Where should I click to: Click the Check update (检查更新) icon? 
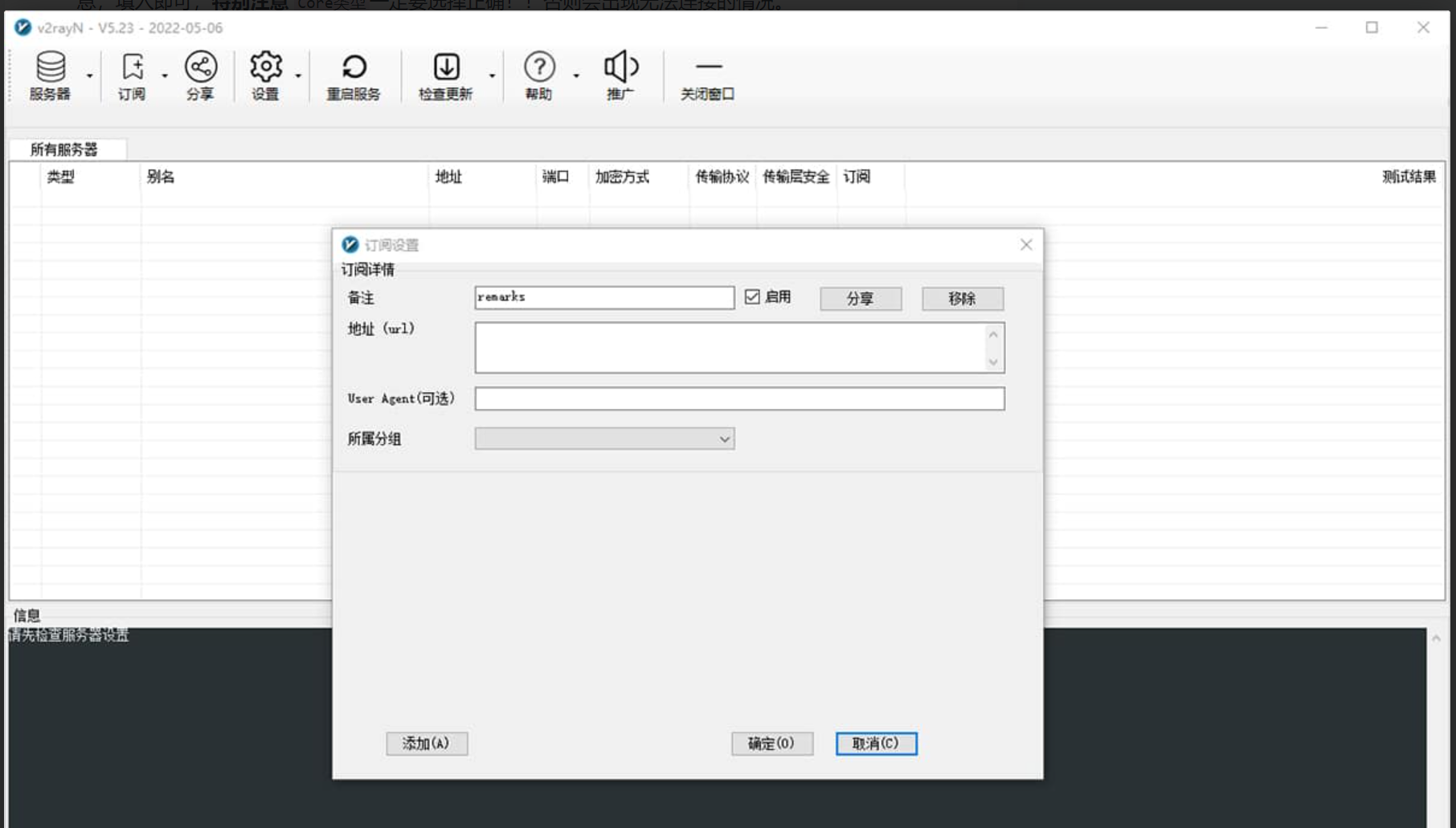click(446, 75)
